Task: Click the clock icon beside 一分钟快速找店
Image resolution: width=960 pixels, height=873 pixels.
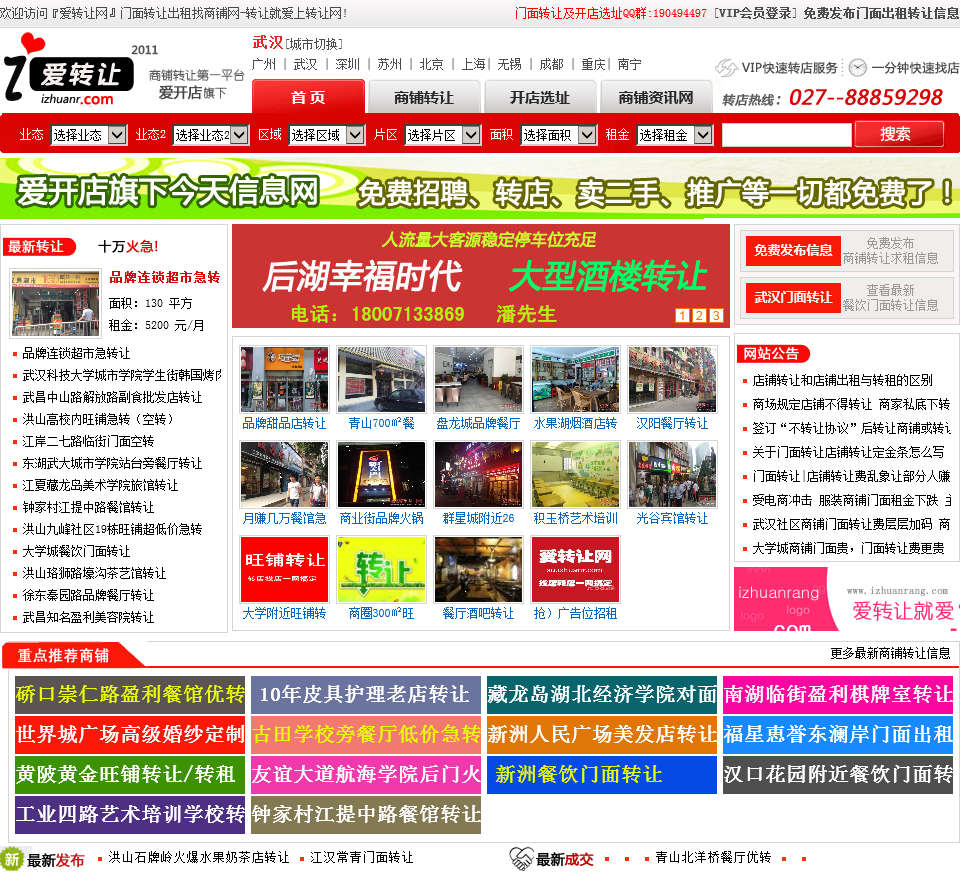Action: point(858,67)
